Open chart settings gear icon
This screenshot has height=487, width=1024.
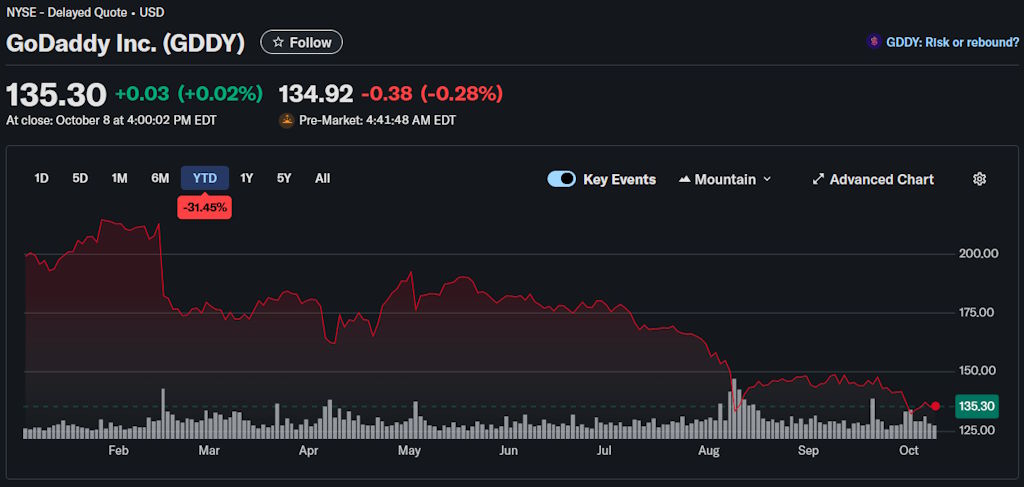coord(979,179)
